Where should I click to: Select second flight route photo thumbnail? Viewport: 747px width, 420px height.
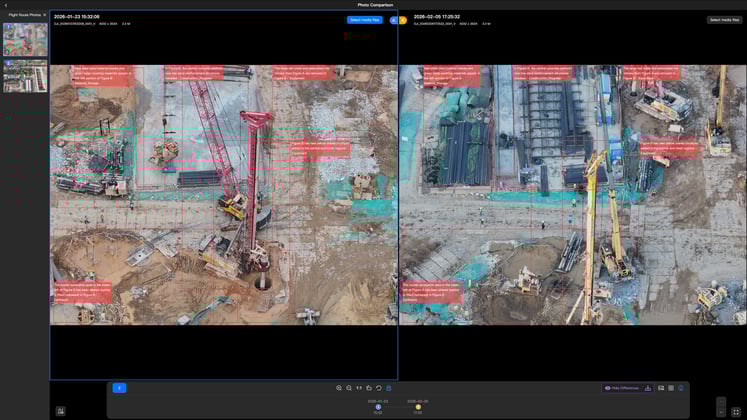click(x=25, y=76)
